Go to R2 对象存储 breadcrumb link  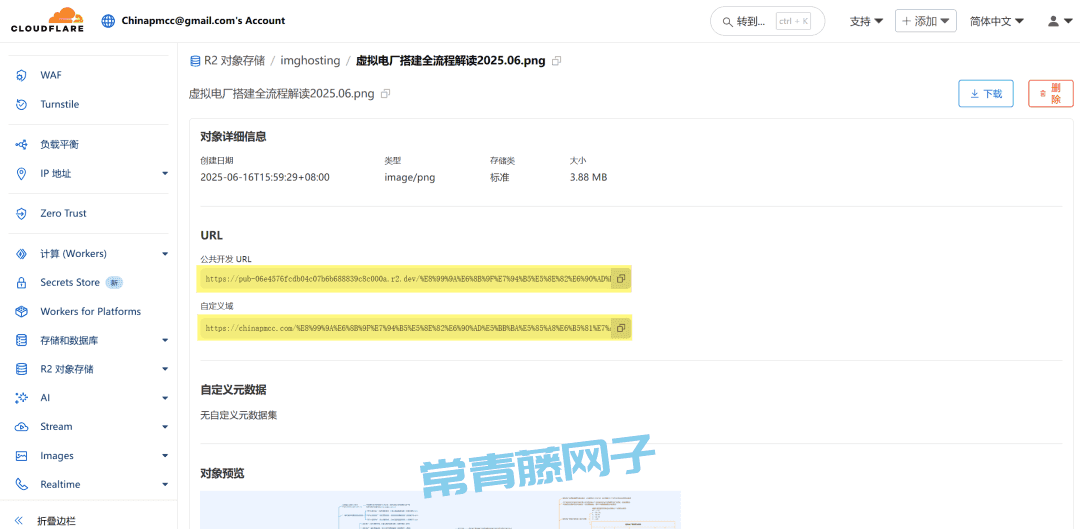(x=234, y=61)
